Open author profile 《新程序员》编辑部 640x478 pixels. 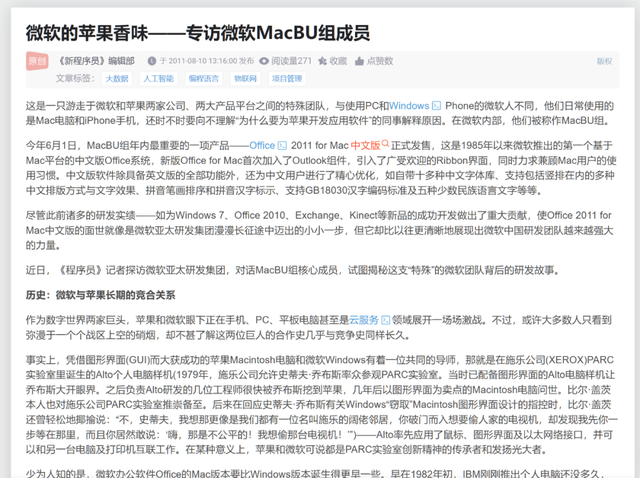click(98, 60)
